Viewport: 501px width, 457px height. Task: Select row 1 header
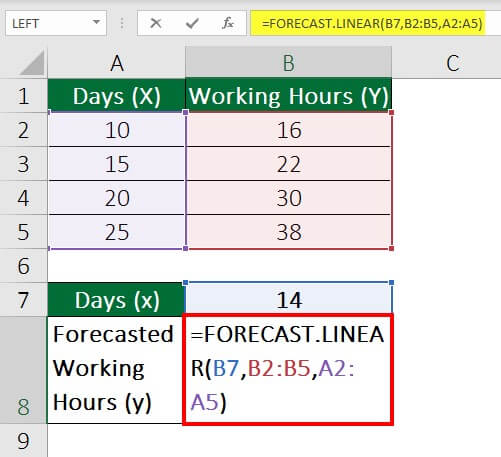coord(23,96)
